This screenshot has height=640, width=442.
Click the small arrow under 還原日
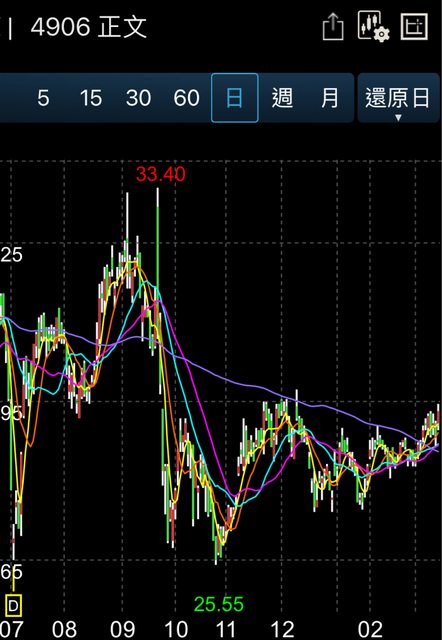click(x=398, y=118)
